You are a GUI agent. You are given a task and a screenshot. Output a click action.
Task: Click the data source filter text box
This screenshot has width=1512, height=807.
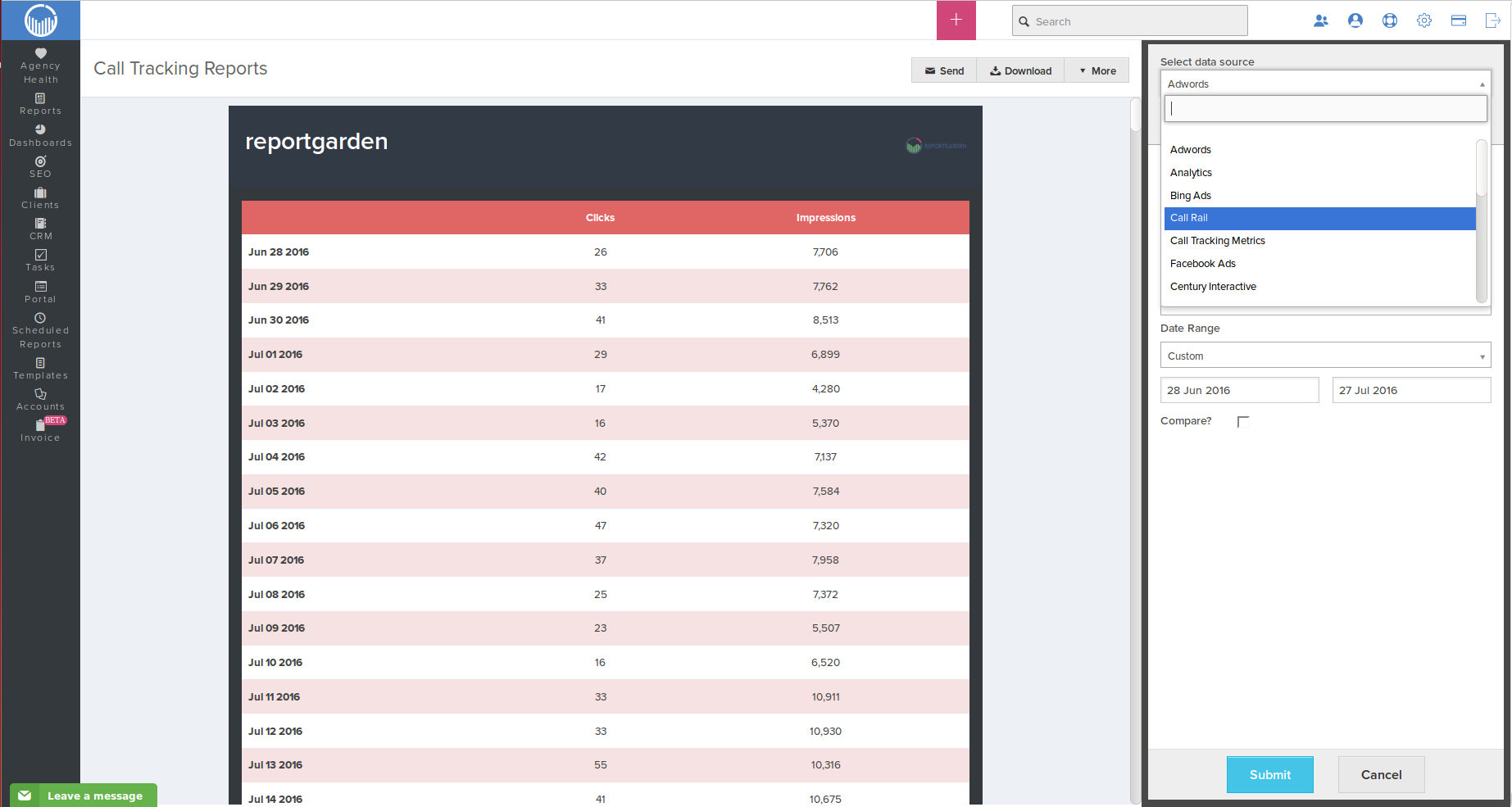[1325, 108]
